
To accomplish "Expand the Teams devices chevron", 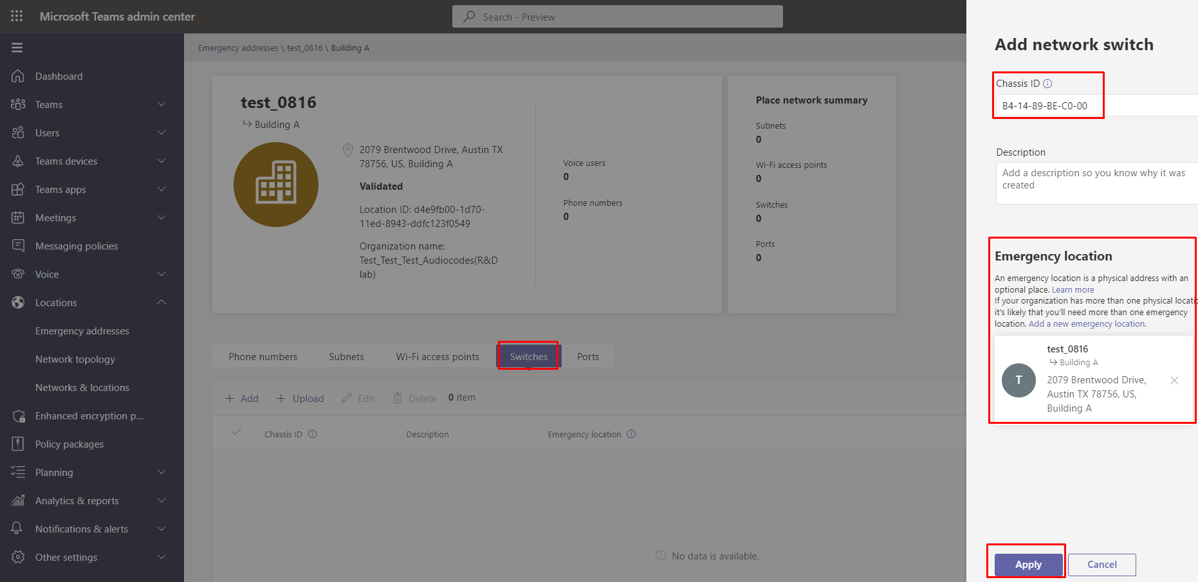I will 161,161.
